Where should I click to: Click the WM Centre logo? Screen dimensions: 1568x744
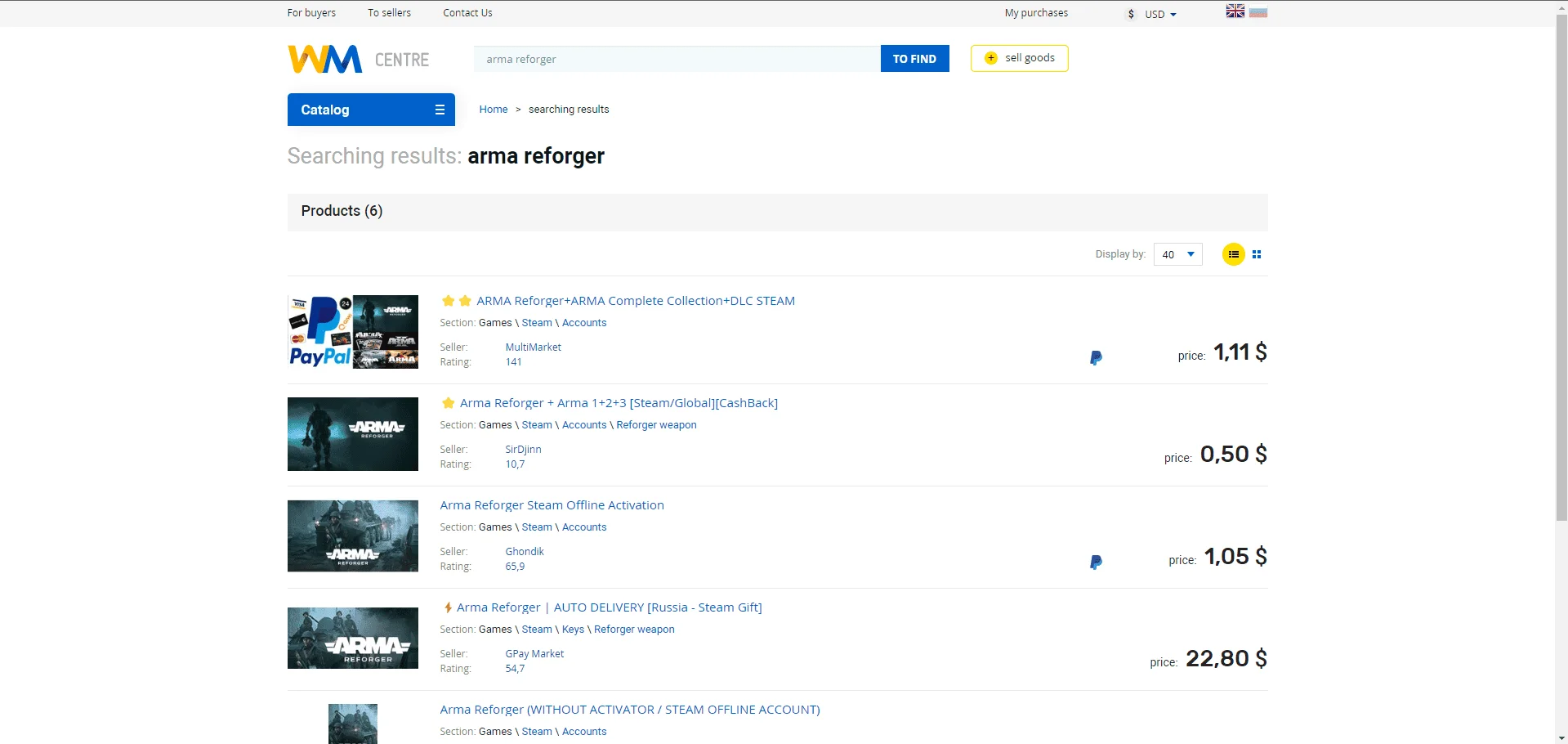(x=358, y=59)
